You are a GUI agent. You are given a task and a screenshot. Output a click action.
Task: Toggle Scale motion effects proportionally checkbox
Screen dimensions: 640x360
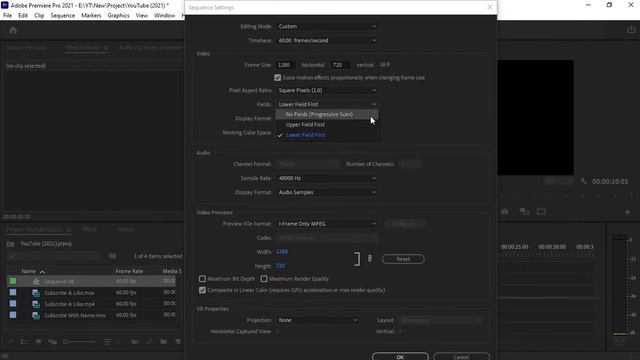[x=278, y=78]
